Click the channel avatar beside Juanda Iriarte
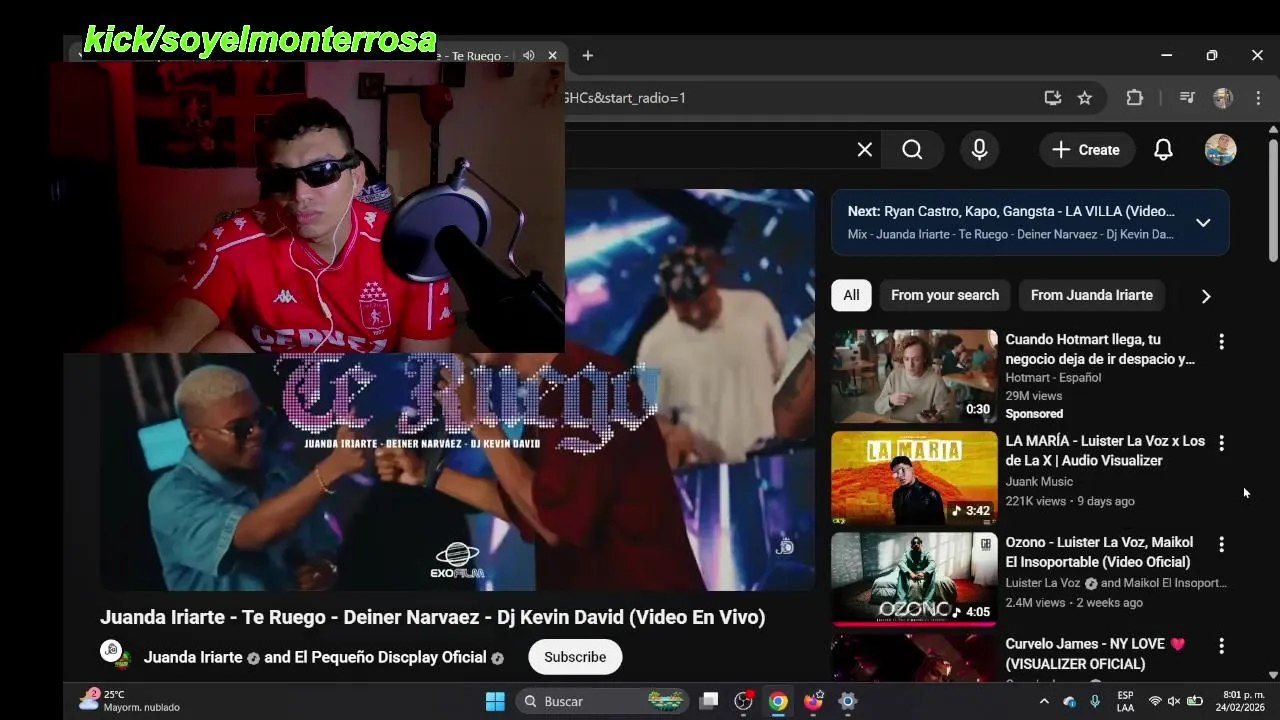 tap(113, 654)
